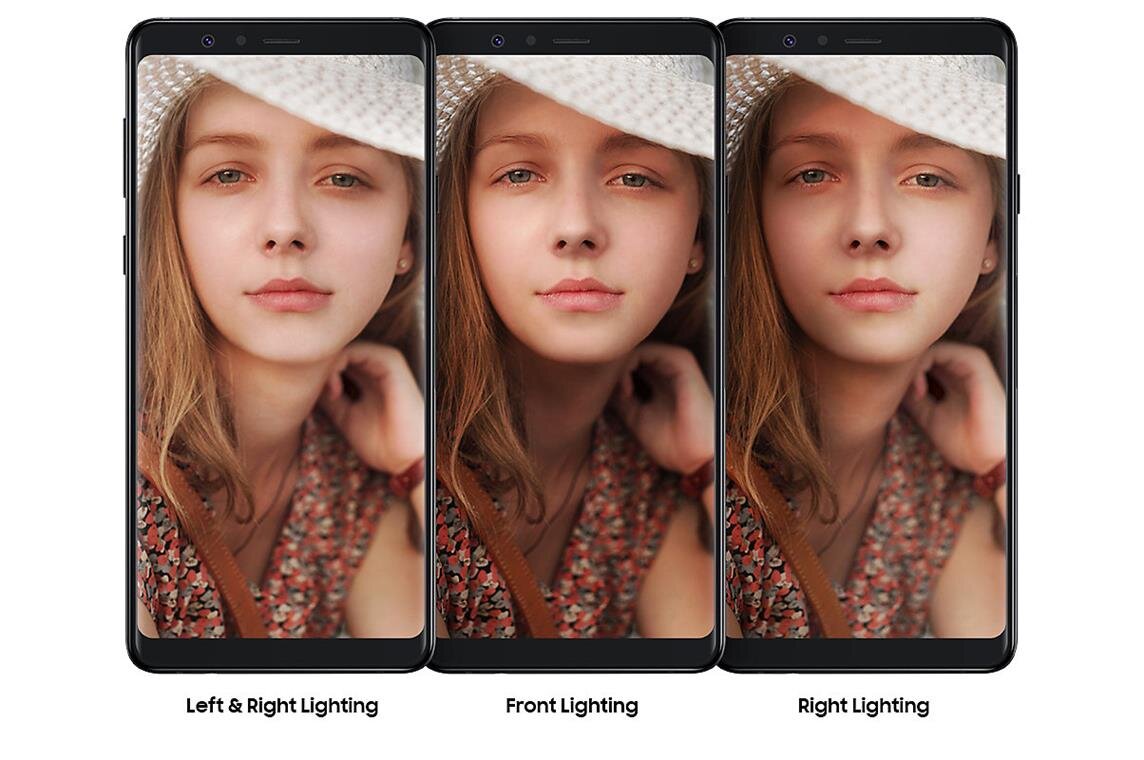Select the Right Lighting label

[863, 706]
